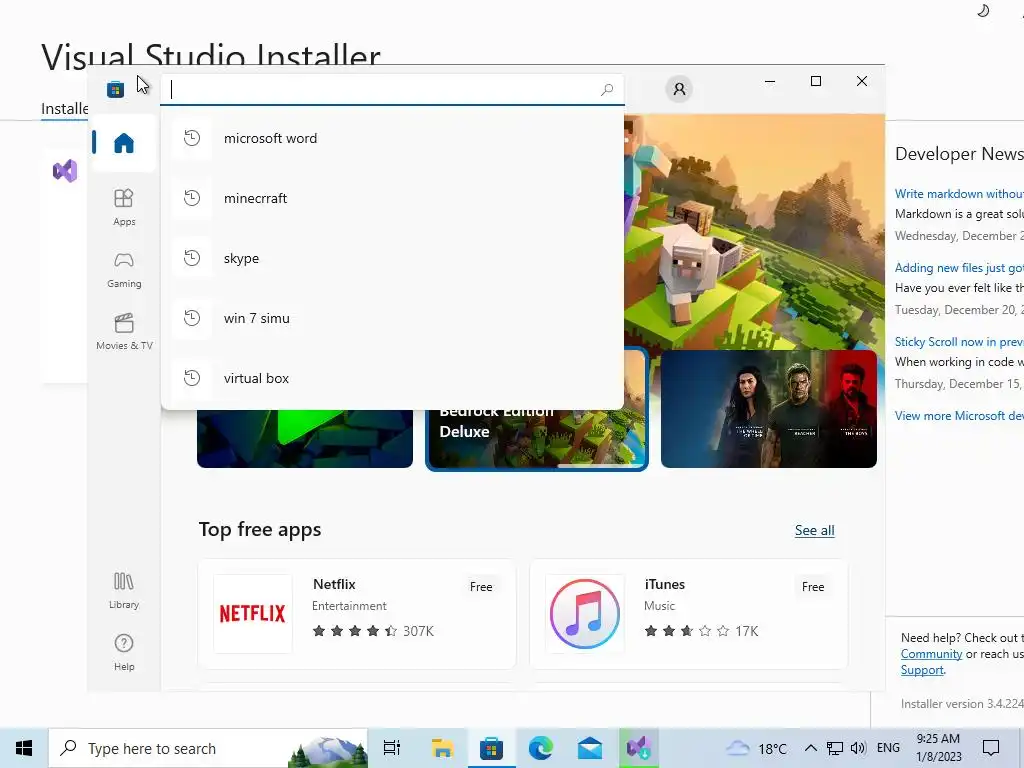Select the microsoft word search suggestion
1024x768 pixels.
[x=392, y=138]
